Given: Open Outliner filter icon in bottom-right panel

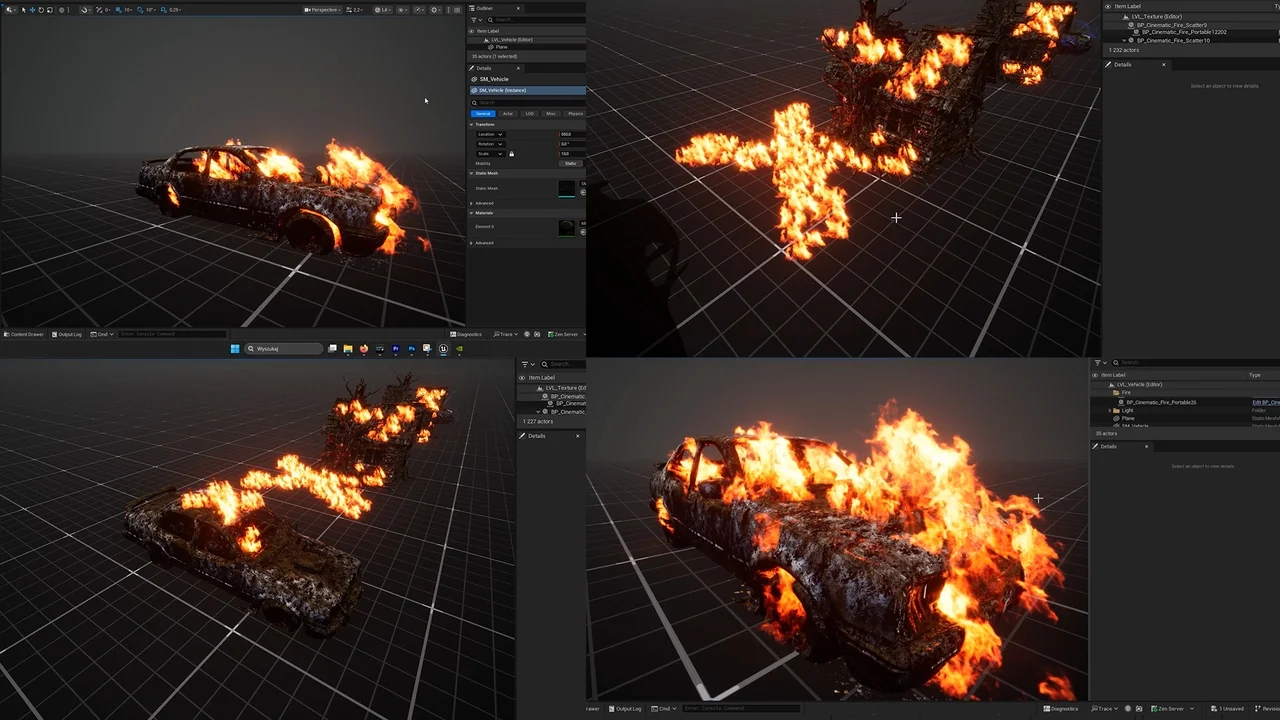Looking at the screenshot, I should 1100,362.
